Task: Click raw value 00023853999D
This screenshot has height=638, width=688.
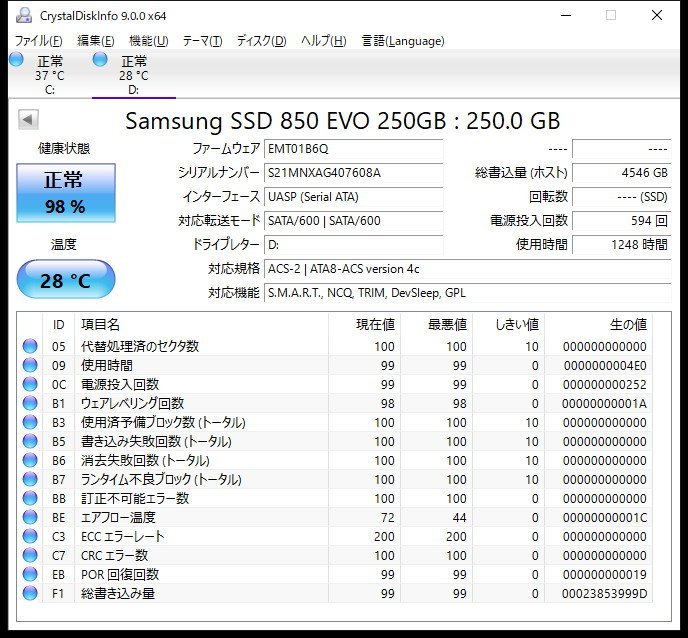Action: coord(604,593)
